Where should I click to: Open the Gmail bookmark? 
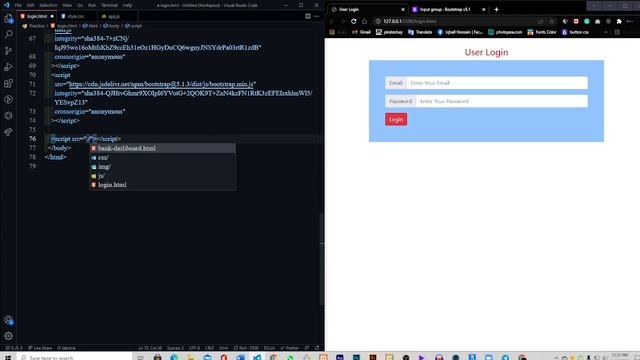361,32
